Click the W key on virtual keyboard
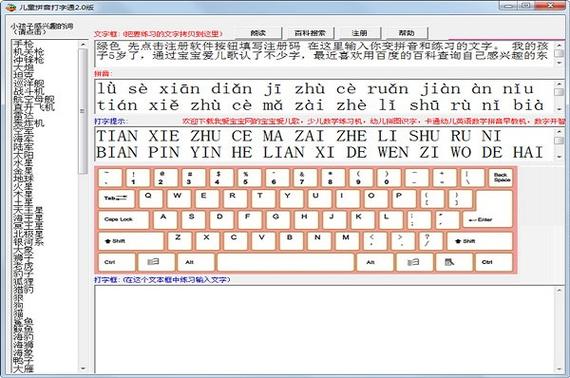Image resolution: width=570 pixels, height=378 pixels. (179, 198)
